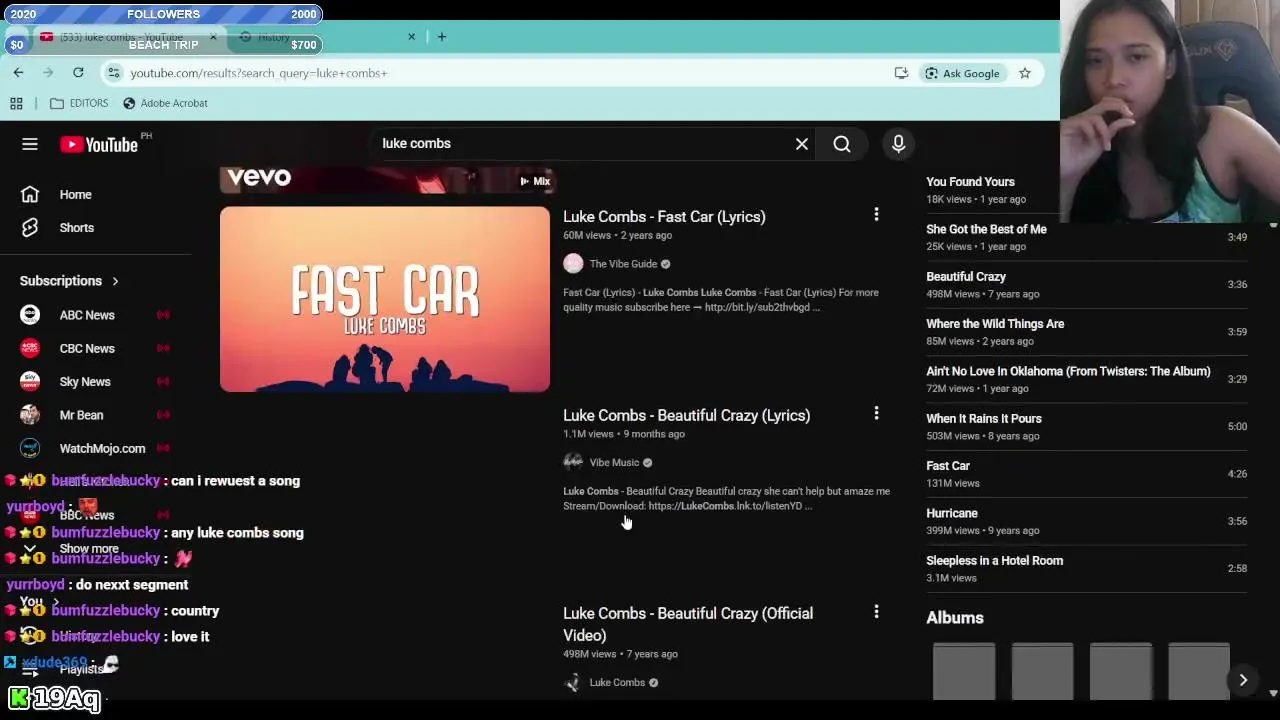Play the Fast Car lyrics thumbnail
The width and height of the screenshot is (1280, 720).
pos(385,299)
